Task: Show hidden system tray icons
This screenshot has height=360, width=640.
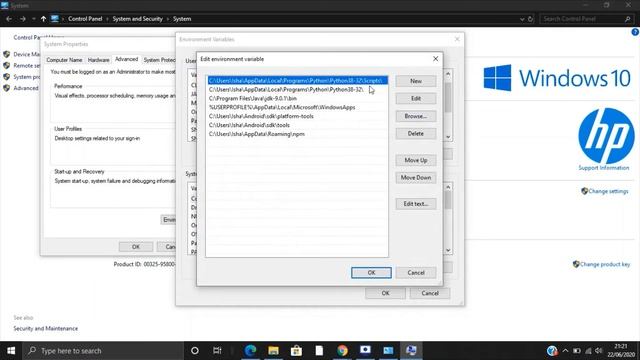Action: [565, 351]
